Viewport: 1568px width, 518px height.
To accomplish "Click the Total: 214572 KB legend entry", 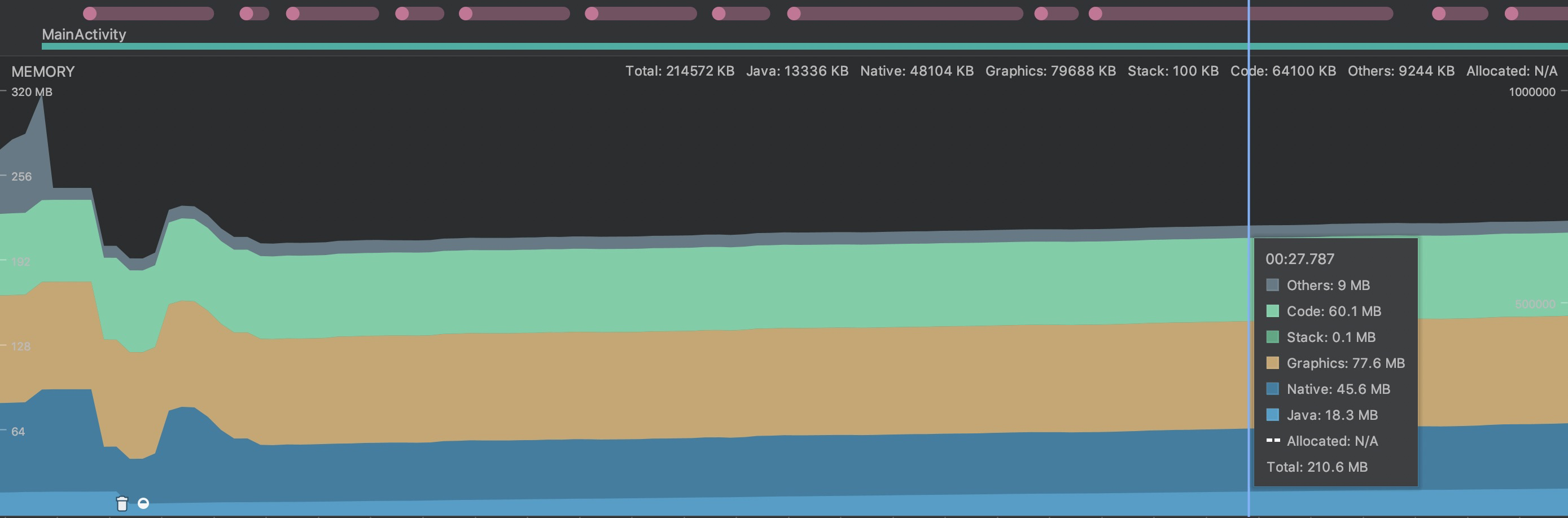I will pyautogui.click(x=680, y=71).
